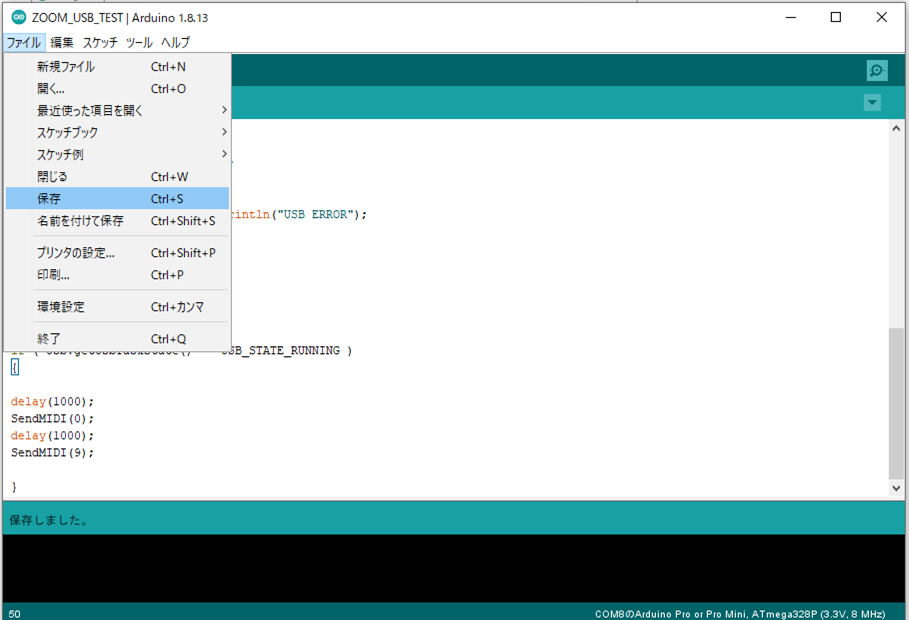Select 新規ファイル from the menu
Screen dimensions: 909x620
[x=118, y=67]
